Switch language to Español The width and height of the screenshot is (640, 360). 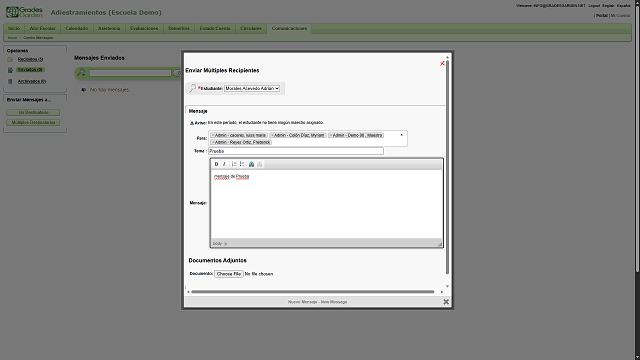coord(623,6)
